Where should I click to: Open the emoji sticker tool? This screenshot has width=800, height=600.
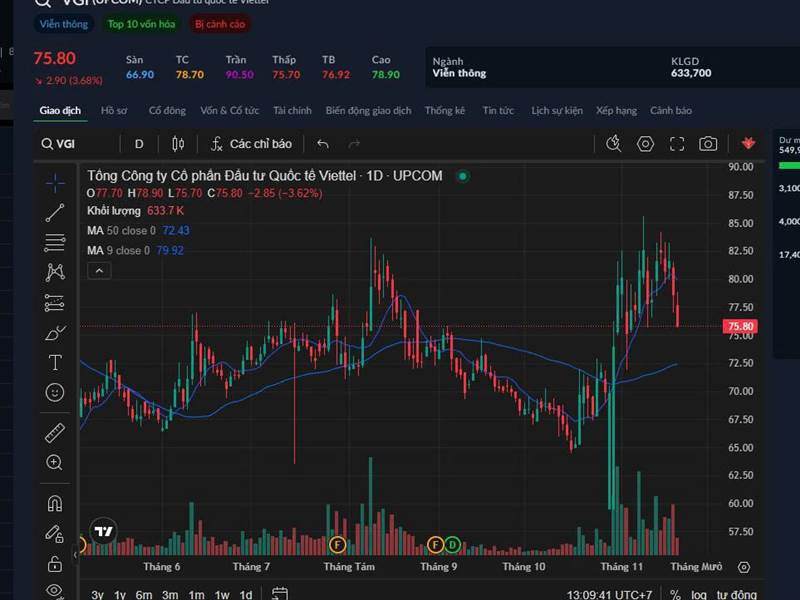[55, 392]
